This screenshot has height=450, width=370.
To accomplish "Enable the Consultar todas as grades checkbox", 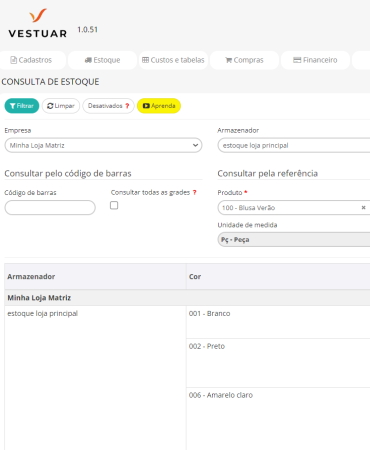I will (114, 205).
